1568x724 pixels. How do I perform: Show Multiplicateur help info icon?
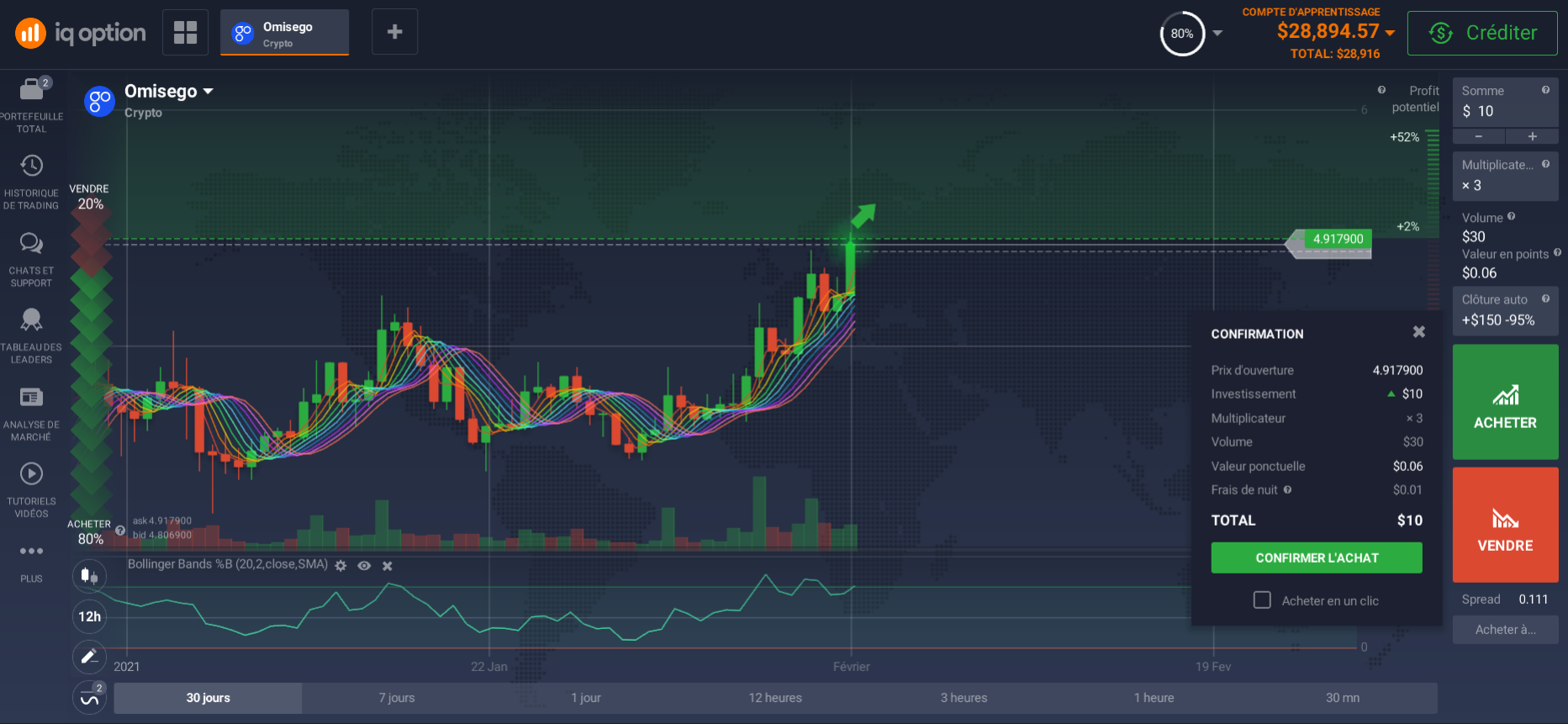tap(1545, 164)
